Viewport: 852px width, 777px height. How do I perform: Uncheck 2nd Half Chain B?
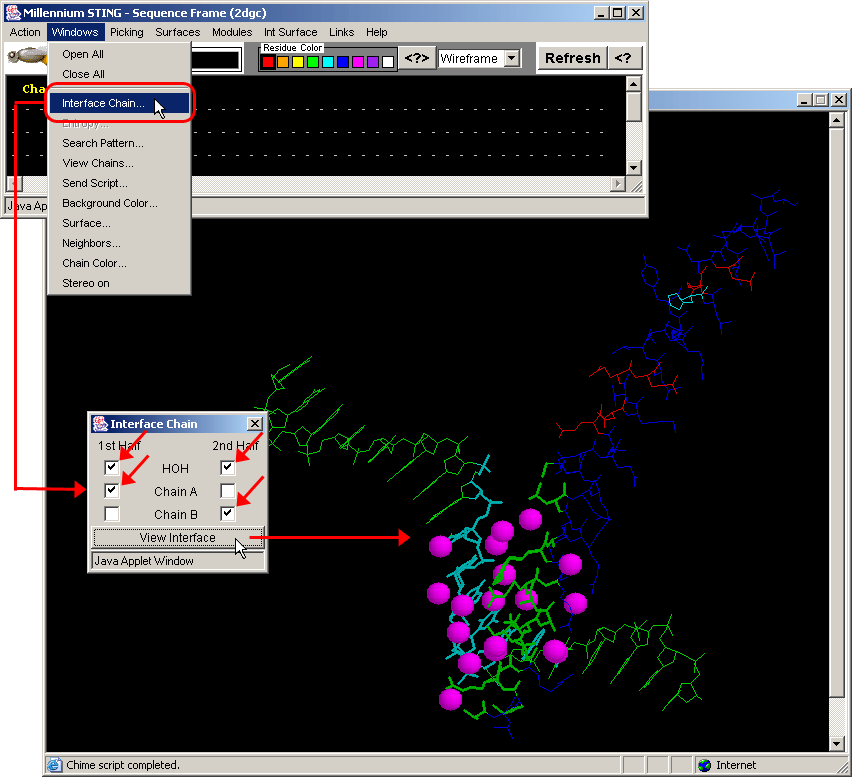(x=228, y=513)
